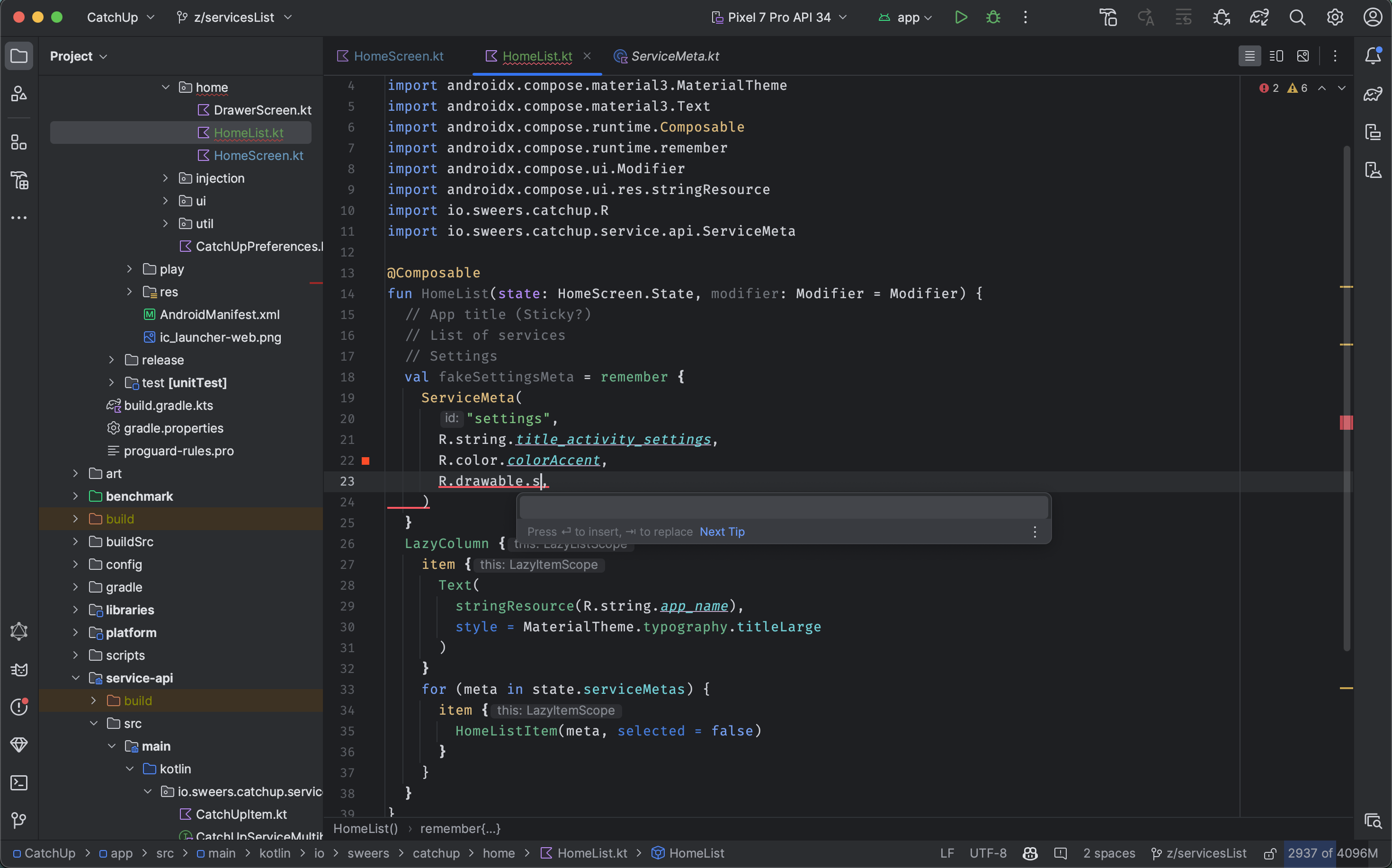Switch editor to Code-only view mode
Image resolution: width=1392 pixels, height=868 pixels.
pos(1249,56)
